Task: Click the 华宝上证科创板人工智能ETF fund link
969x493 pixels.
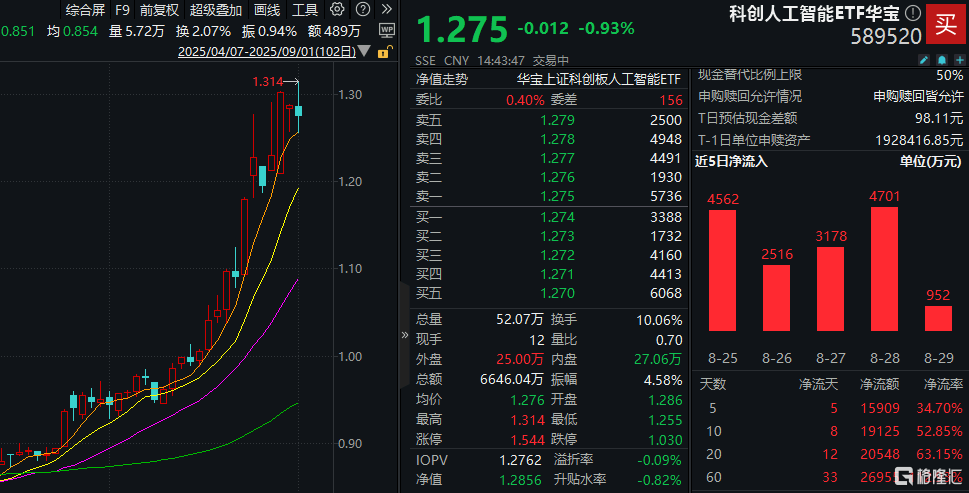Action: 598,79
